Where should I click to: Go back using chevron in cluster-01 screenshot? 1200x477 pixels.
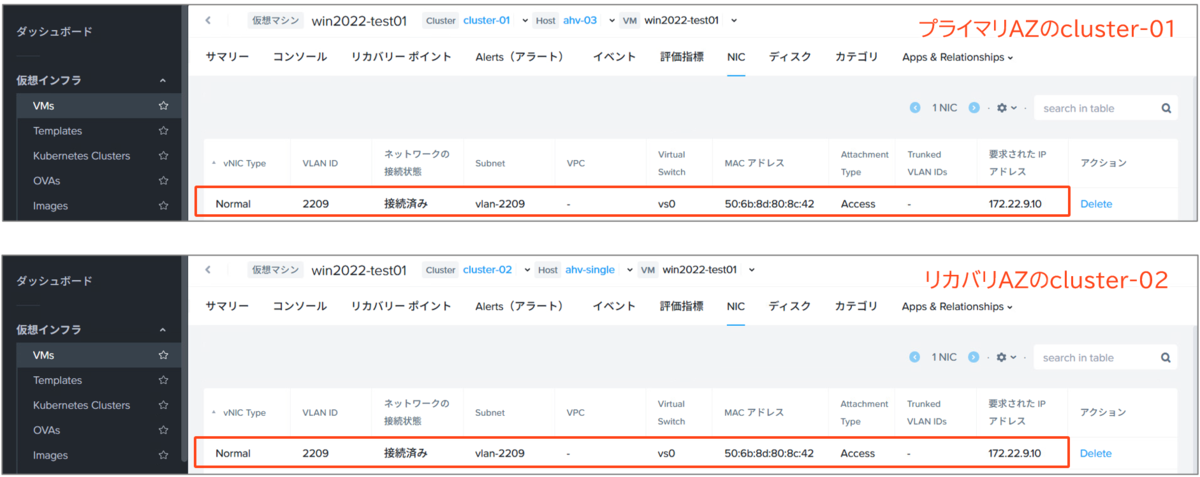[208, 20]
